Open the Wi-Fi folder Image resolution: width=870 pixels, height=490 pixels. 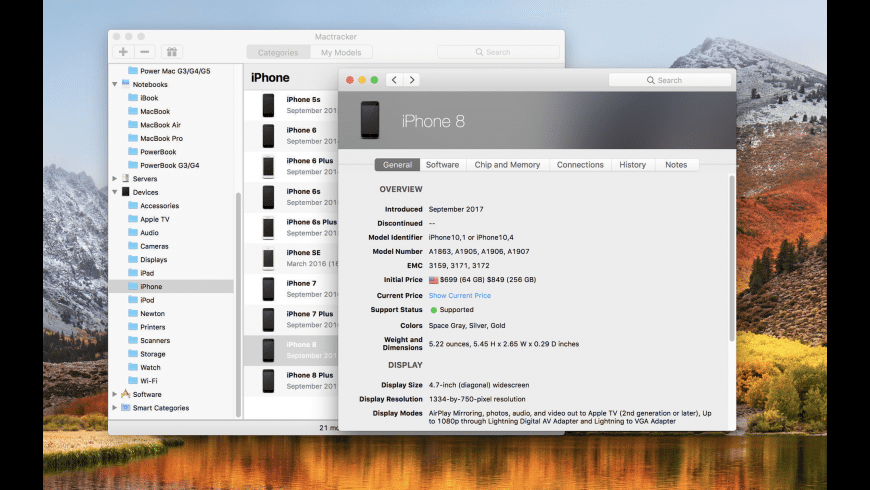point(143,381)
